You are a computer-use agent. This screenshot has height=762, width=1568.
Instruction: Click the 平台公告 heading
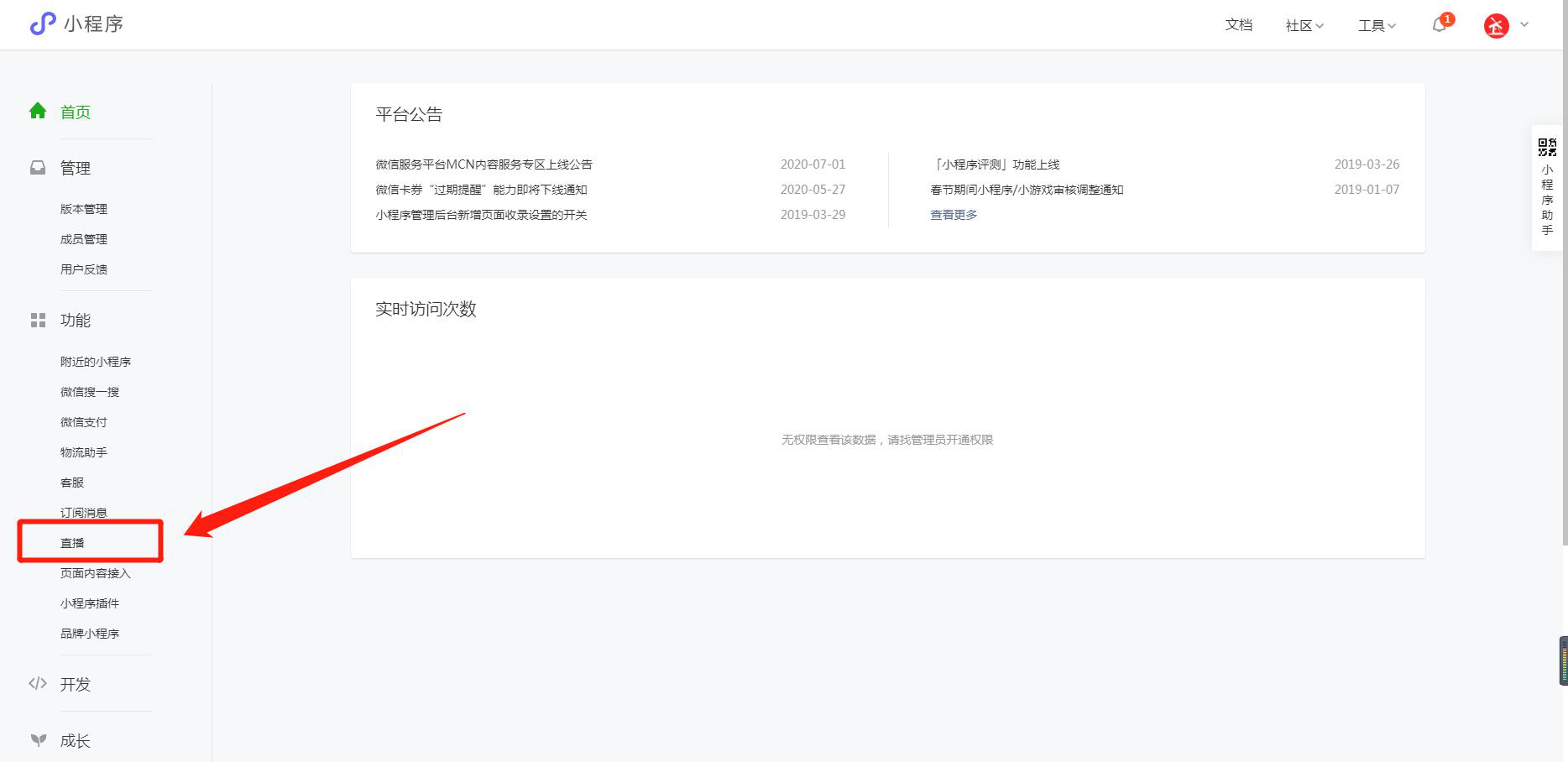pyautogui.click(x=409, y=115)
